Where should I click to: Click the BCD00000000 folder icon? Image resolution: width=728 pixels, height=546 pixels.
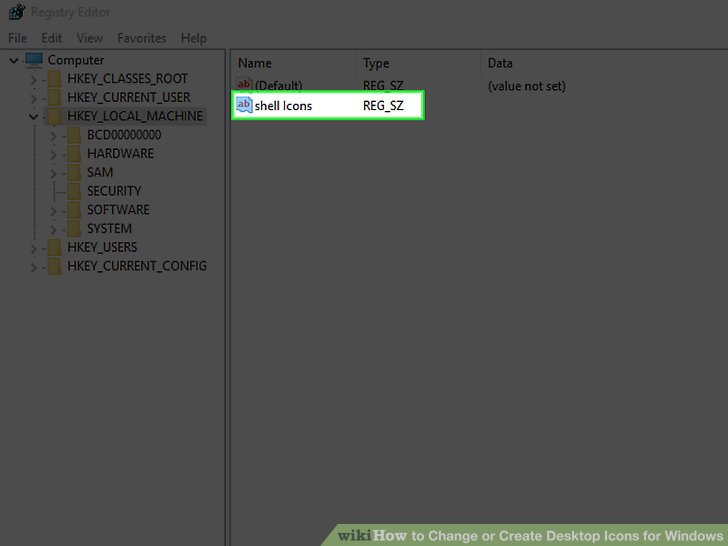pyautogui.click(x=74, y=135)
